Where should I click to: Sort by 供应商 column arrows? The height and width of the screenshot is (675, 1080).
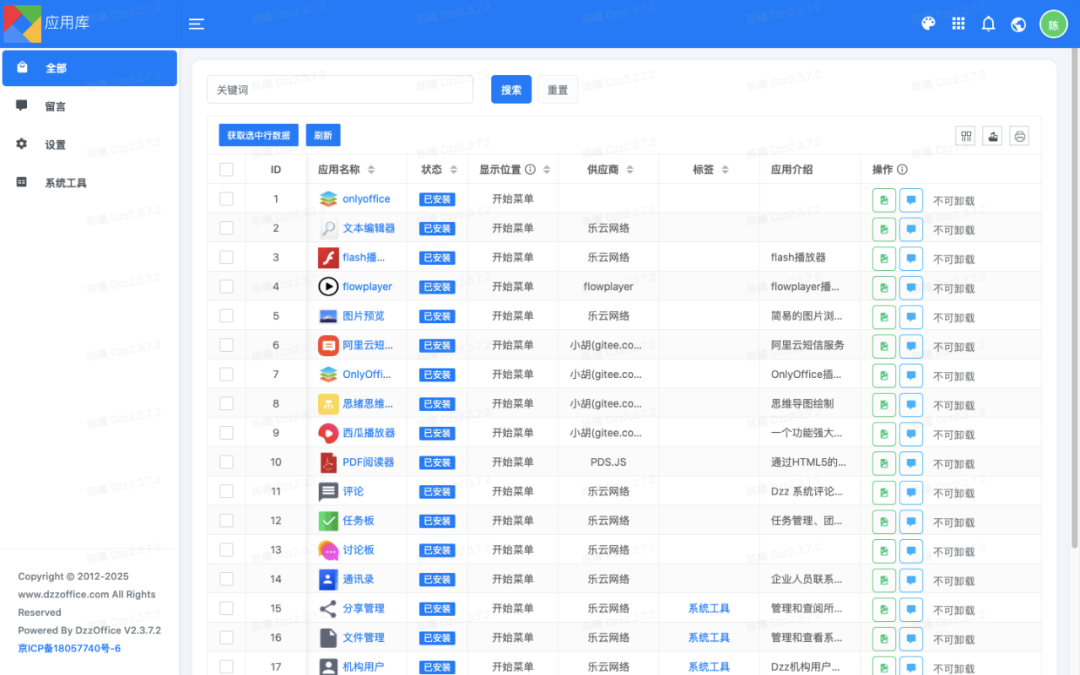point(630,169)
